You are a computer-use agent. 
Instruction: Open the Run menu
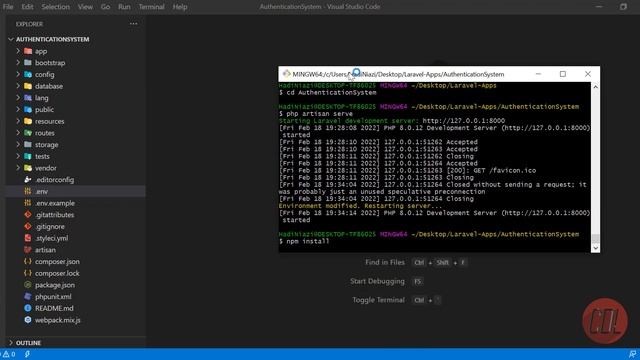124,7
